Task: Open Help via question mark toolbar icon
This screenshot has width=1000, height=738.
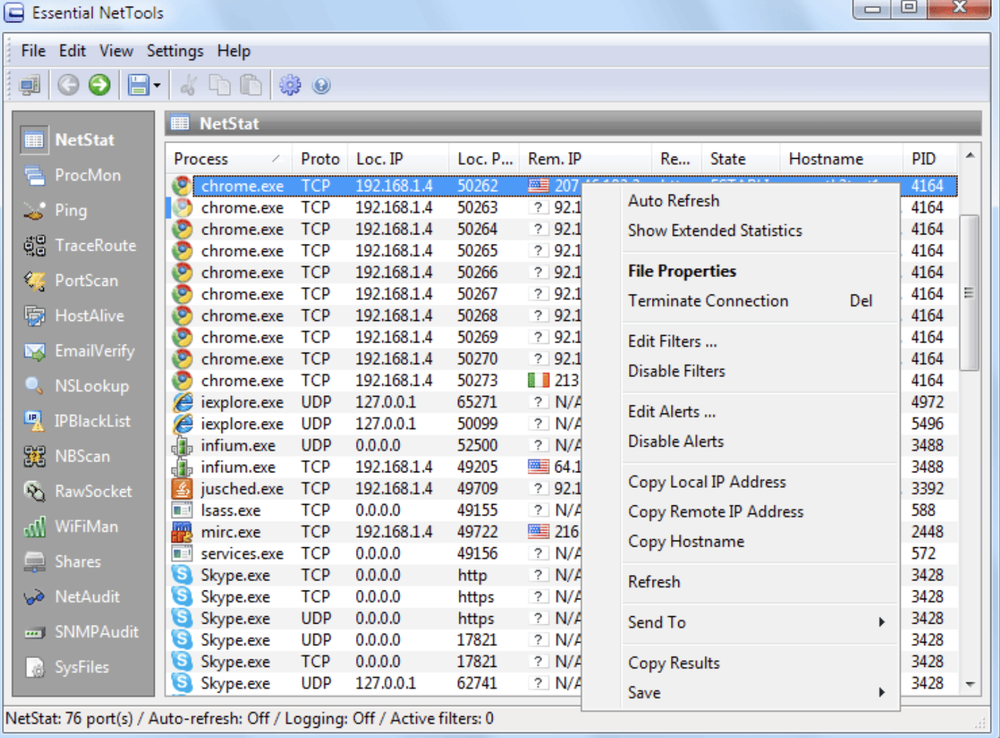Action: pos(321,85)
